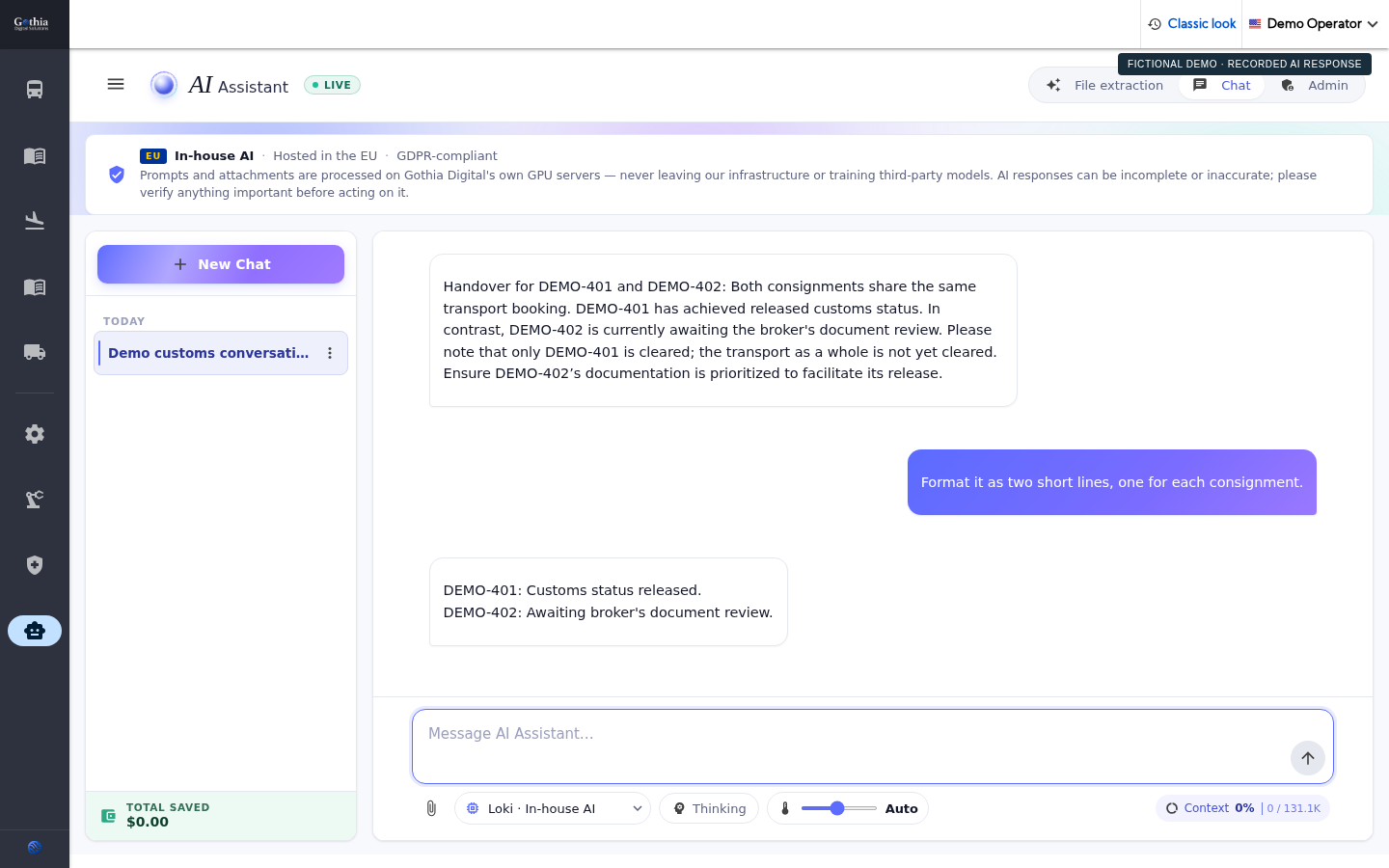Screen dimensions: 1389x868
Task: Click the AI Assistant orb icon
Action: [x=164, y=85]
